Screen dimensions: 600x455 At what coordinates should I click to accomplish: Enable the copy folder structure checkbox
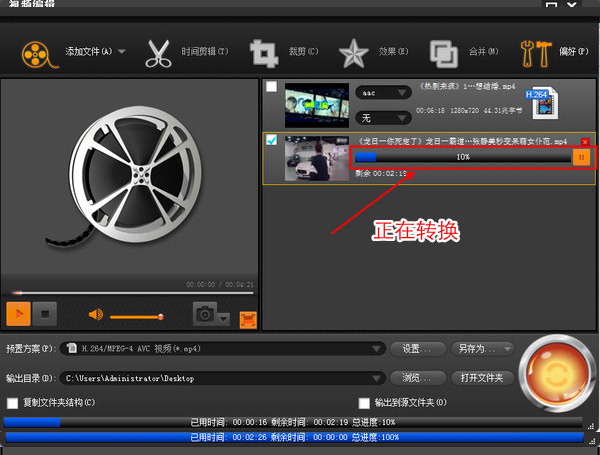(x=13, y=403)
